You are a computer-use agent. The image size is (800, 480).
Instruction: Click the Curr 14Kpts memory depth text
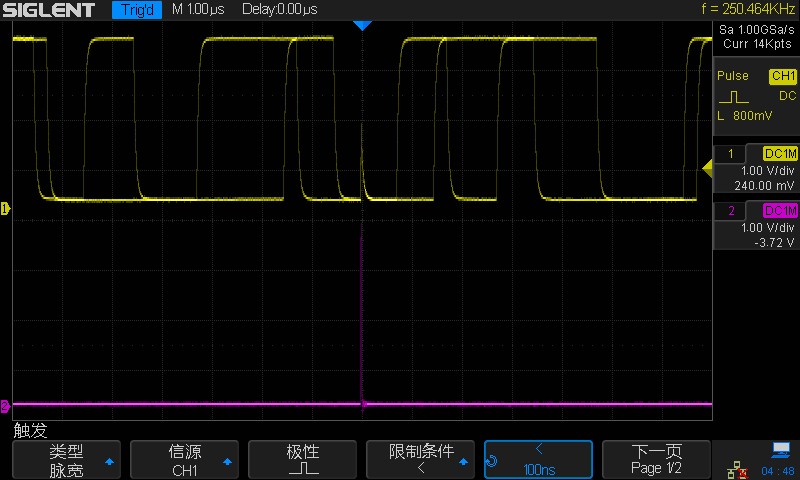pyautogui.click(x=757, y=44)
